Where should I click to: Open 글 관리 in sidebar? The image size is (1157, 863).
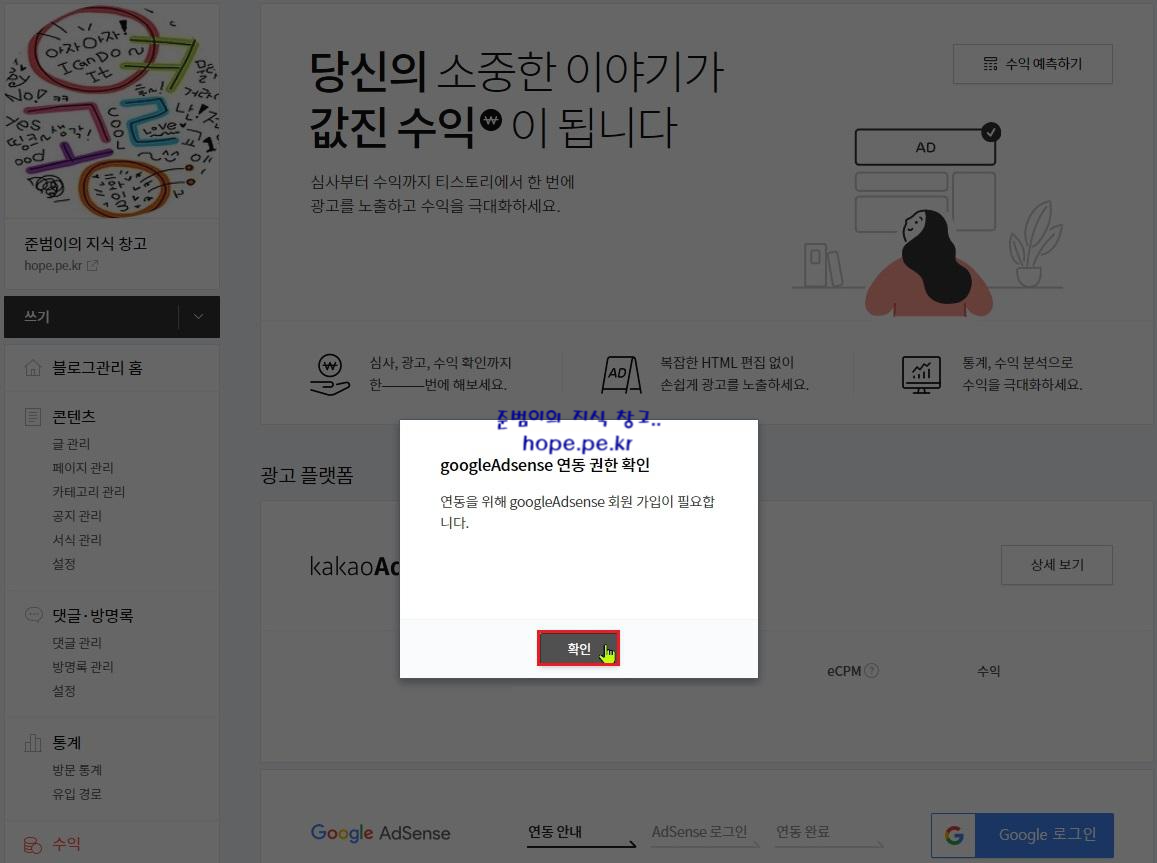click(x=71, y=444)
